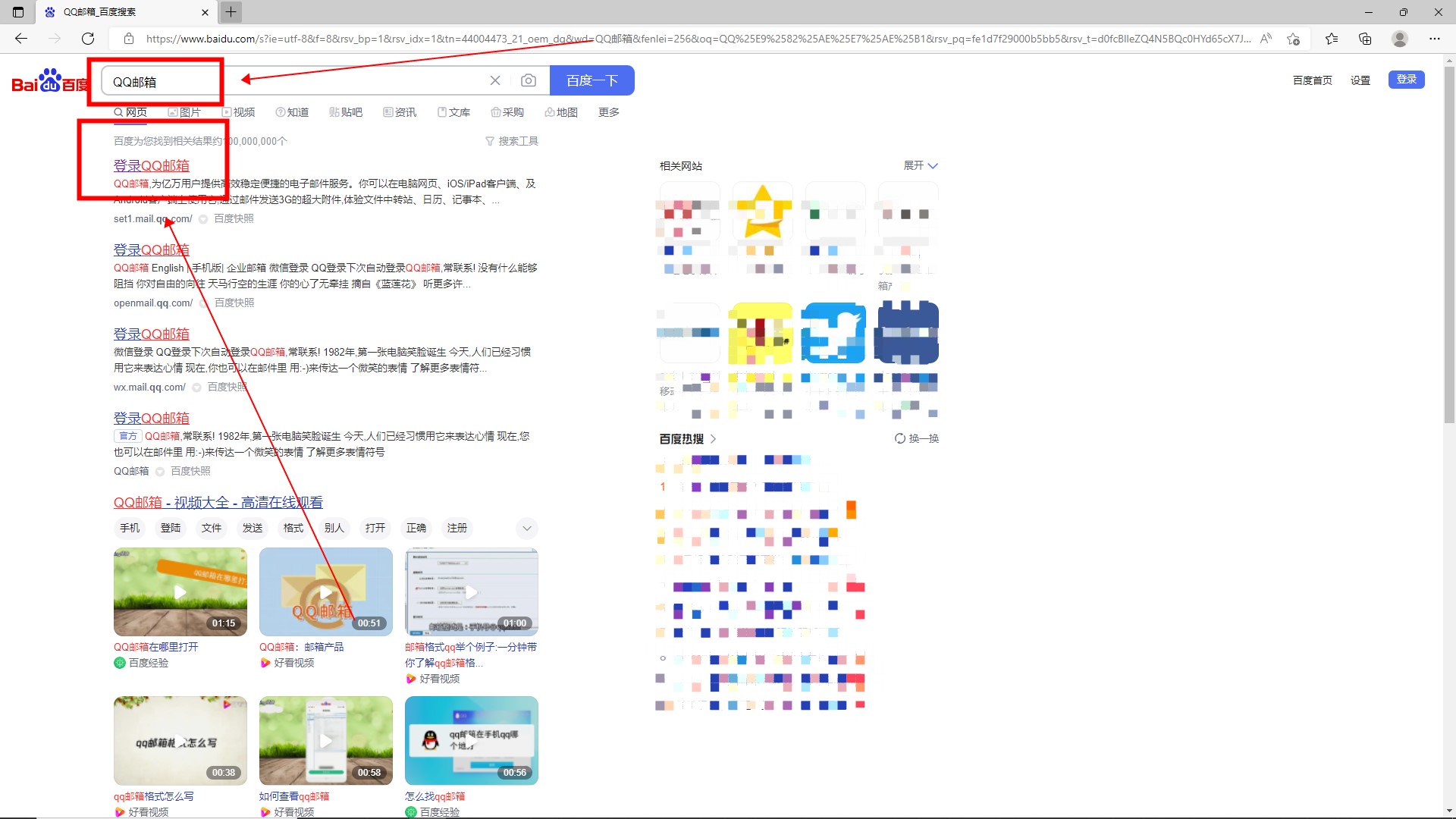Click 百度快照 beside openmail.qq.com
The image size is (1456, 819).
(x=234, y=303)
